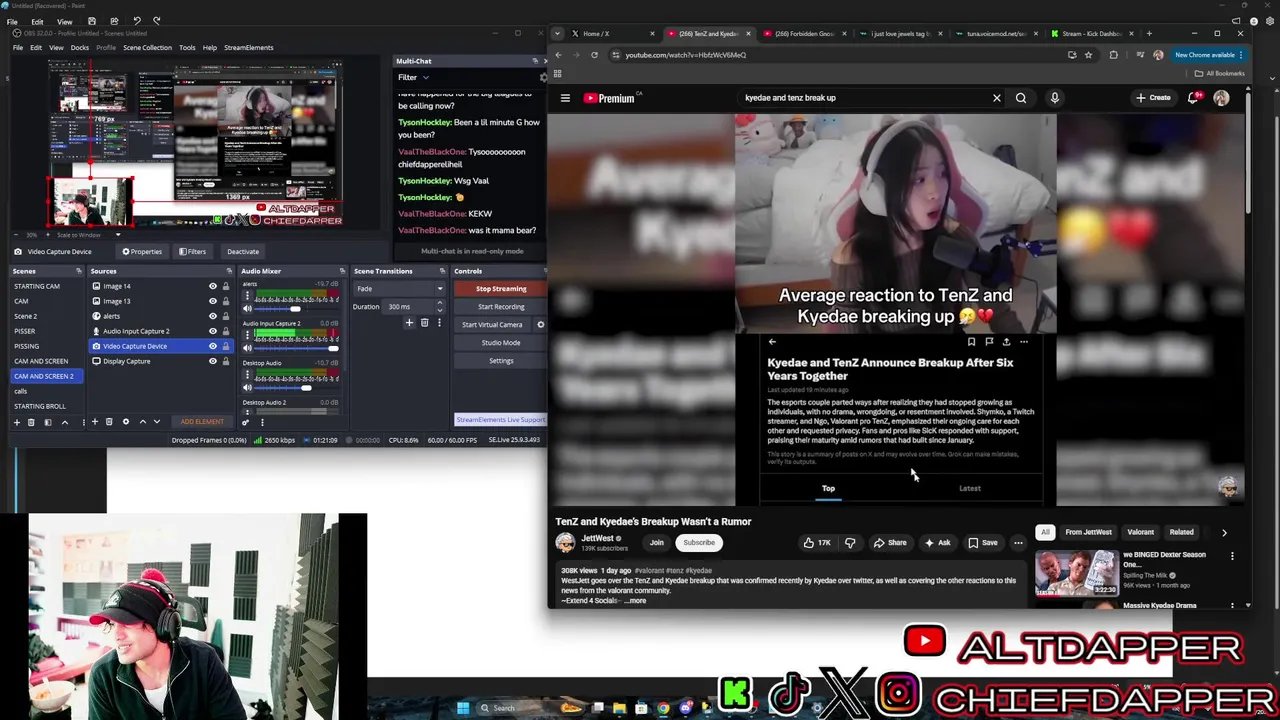Toggle lock on Display Capture source
The height and width of the screenshot is (720, 1280).
tap(225, 361)
